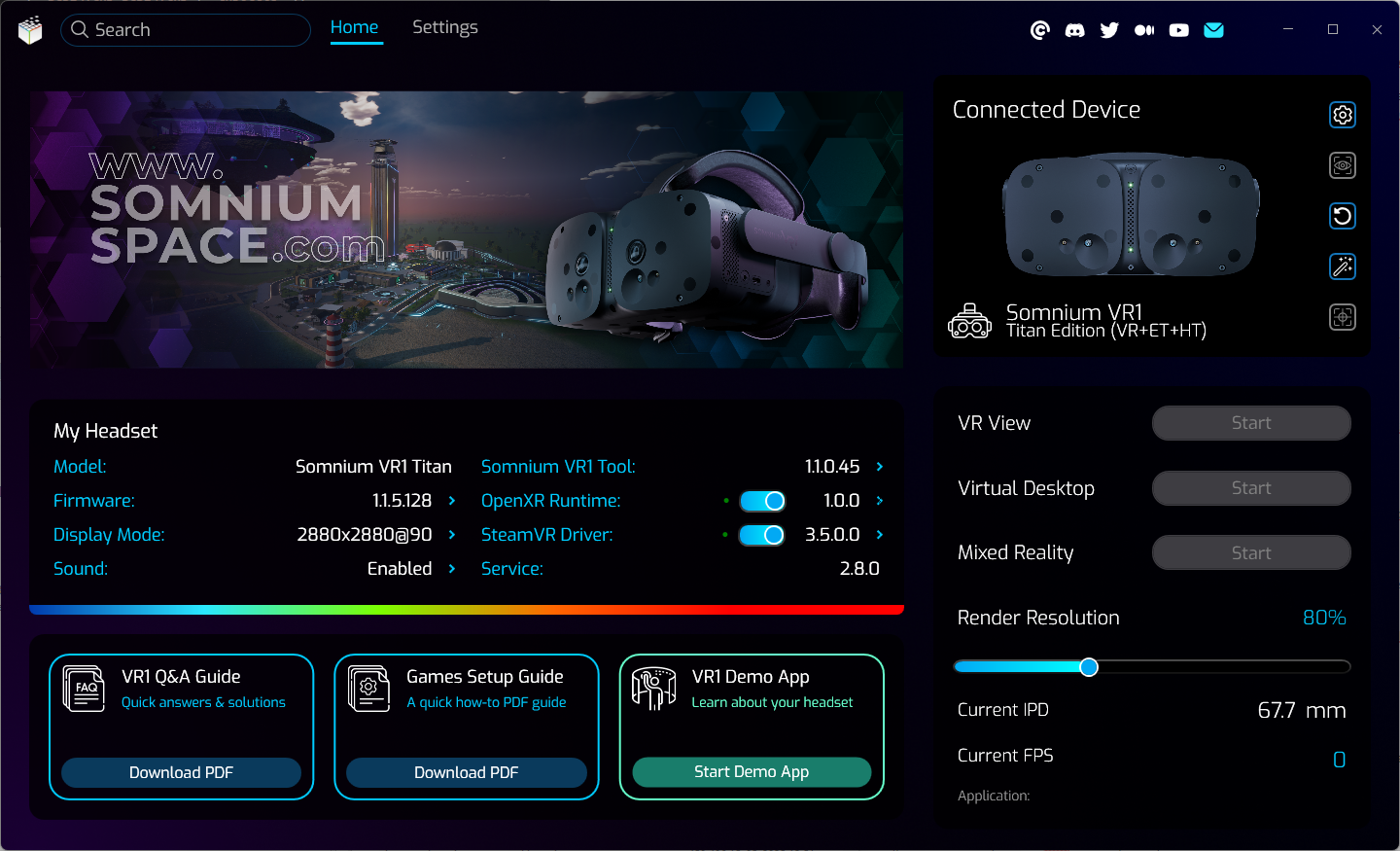
Task: Toggle the SteamVR Driver switch
Action: 762,535
